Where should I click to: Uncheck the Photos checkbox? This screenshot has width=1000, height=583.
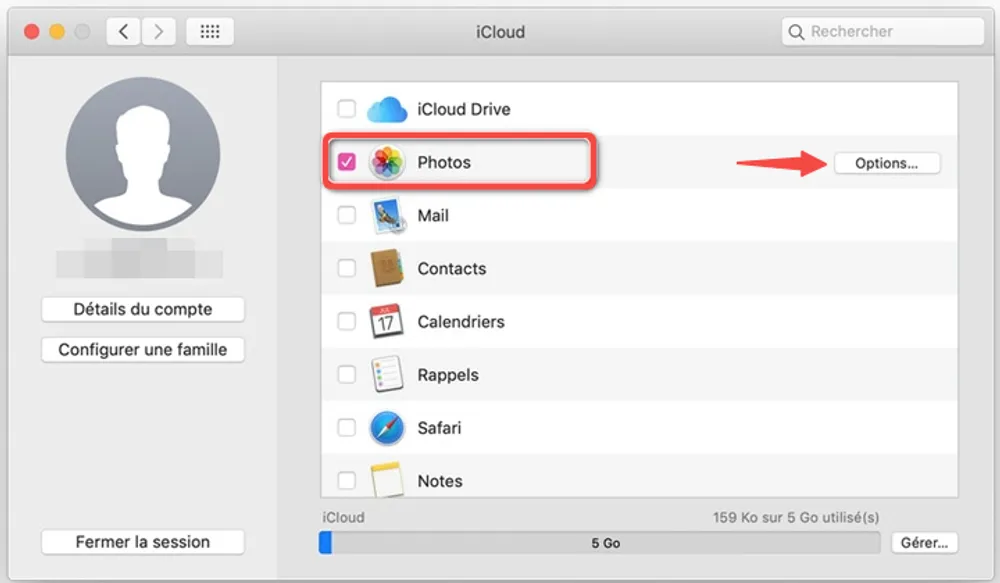pos(346,162)
